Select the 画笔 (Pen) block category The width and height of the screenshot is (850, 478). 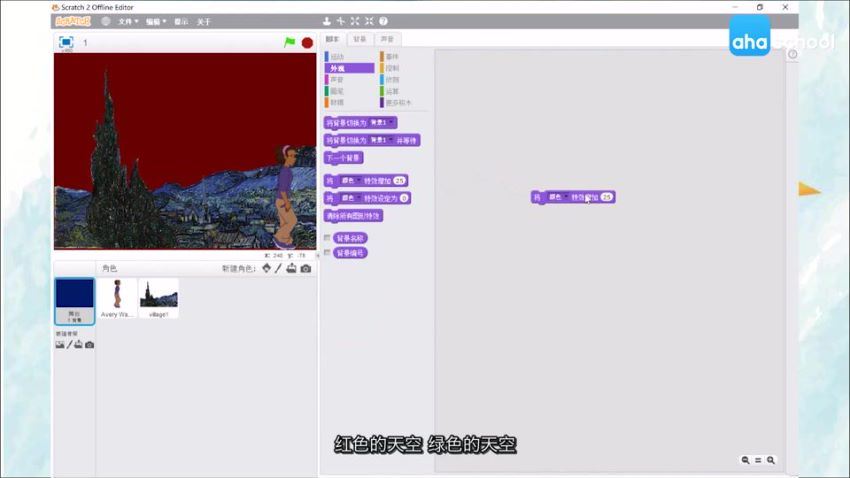coord(349,91)
